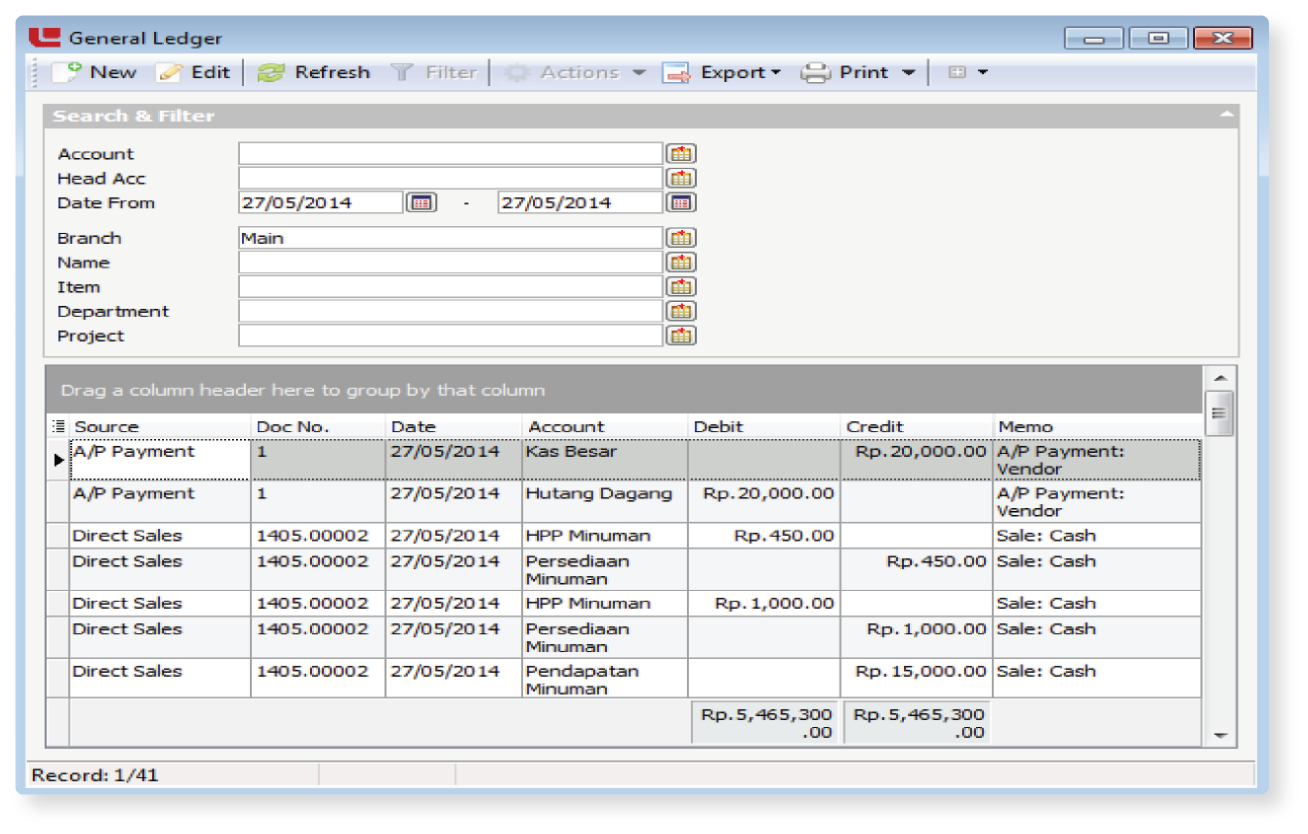Click the Project input field

point(451,336)
